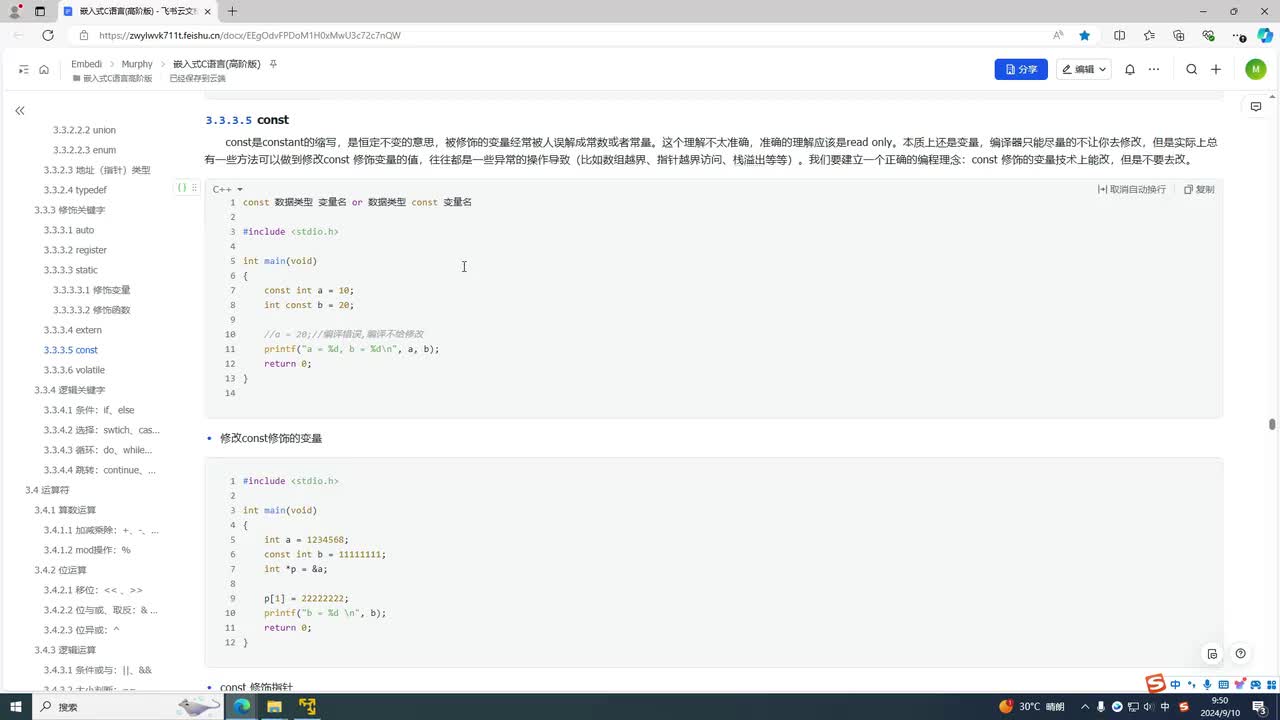The width and height of the screenshot is (1280, 720).
Task: Jump to 3.3.2.2.3 enum in outline
Action: (x=84, y=150)
